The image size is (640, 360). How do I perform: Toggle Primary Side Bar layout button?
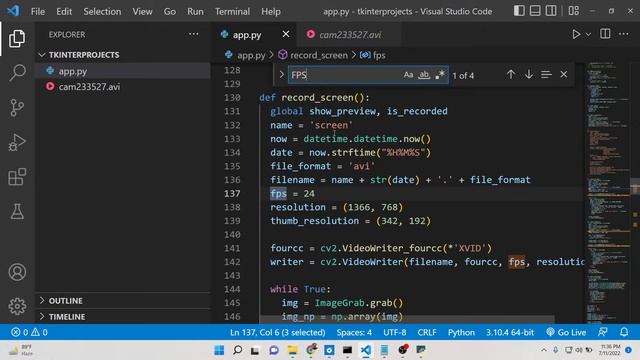point(519,11)
